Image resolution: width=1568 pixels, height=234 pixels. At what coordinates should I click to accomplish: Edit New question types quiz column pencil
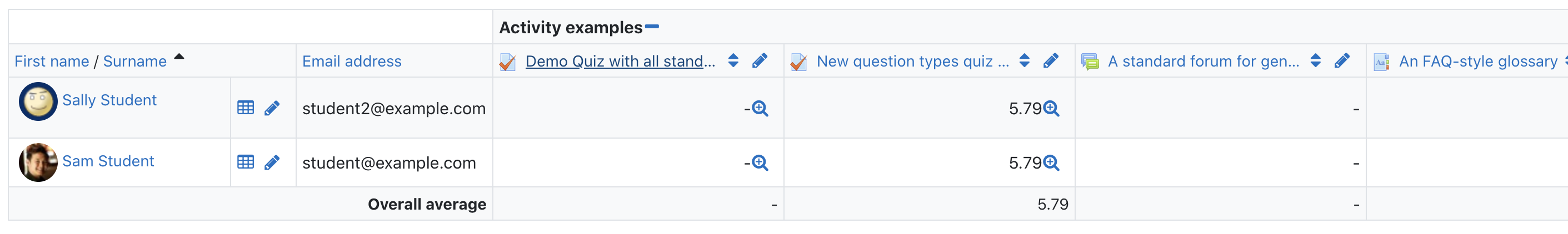point(1051,61)
